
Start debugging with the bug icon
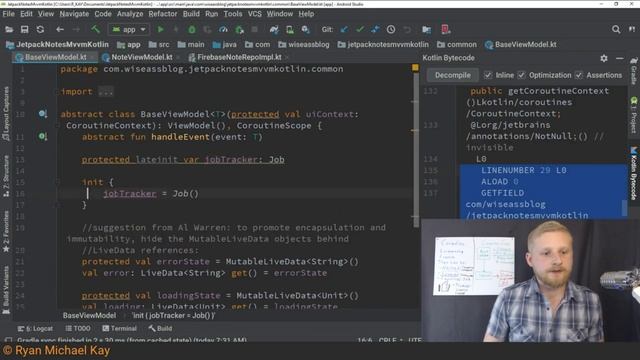point(192,29)
